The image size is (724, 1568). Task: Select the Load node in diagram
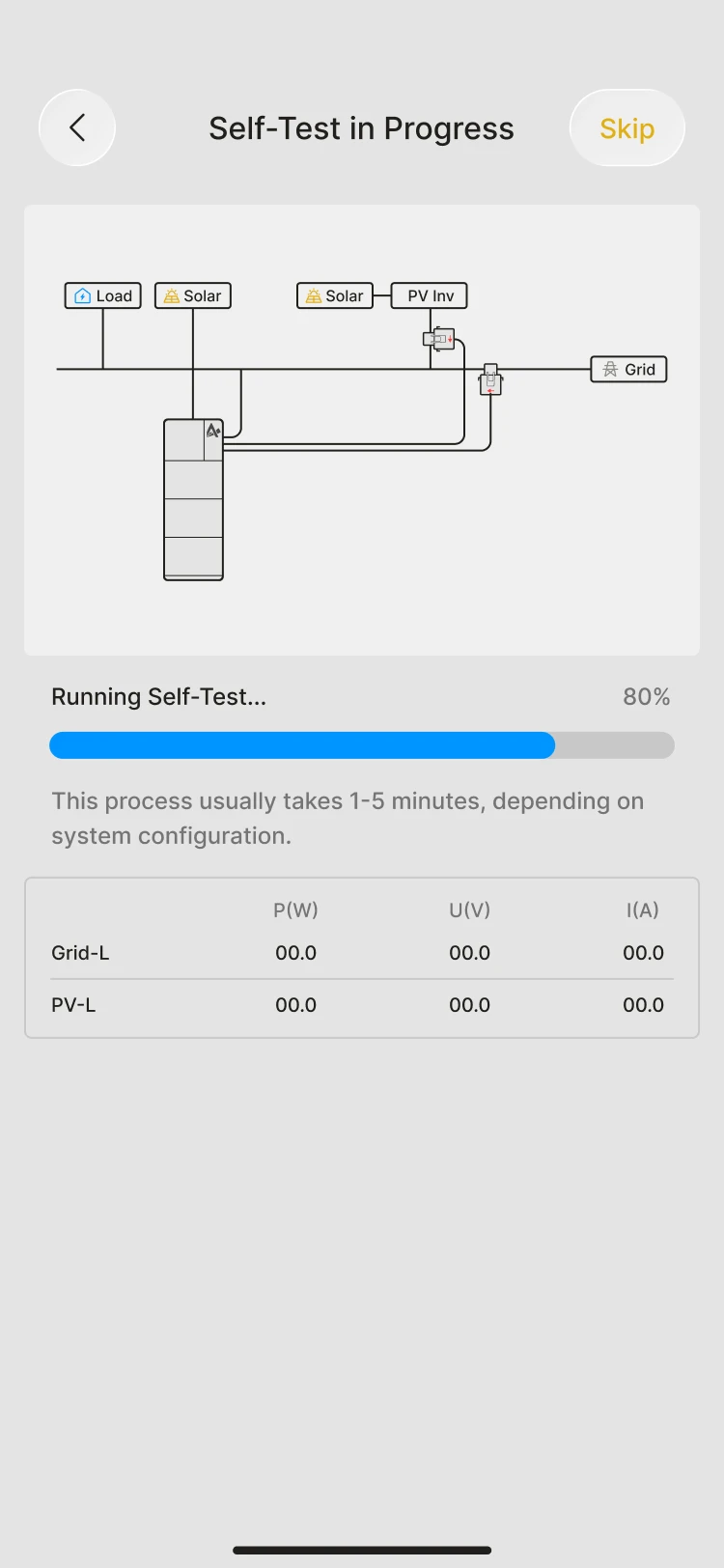tap(103, 295)
